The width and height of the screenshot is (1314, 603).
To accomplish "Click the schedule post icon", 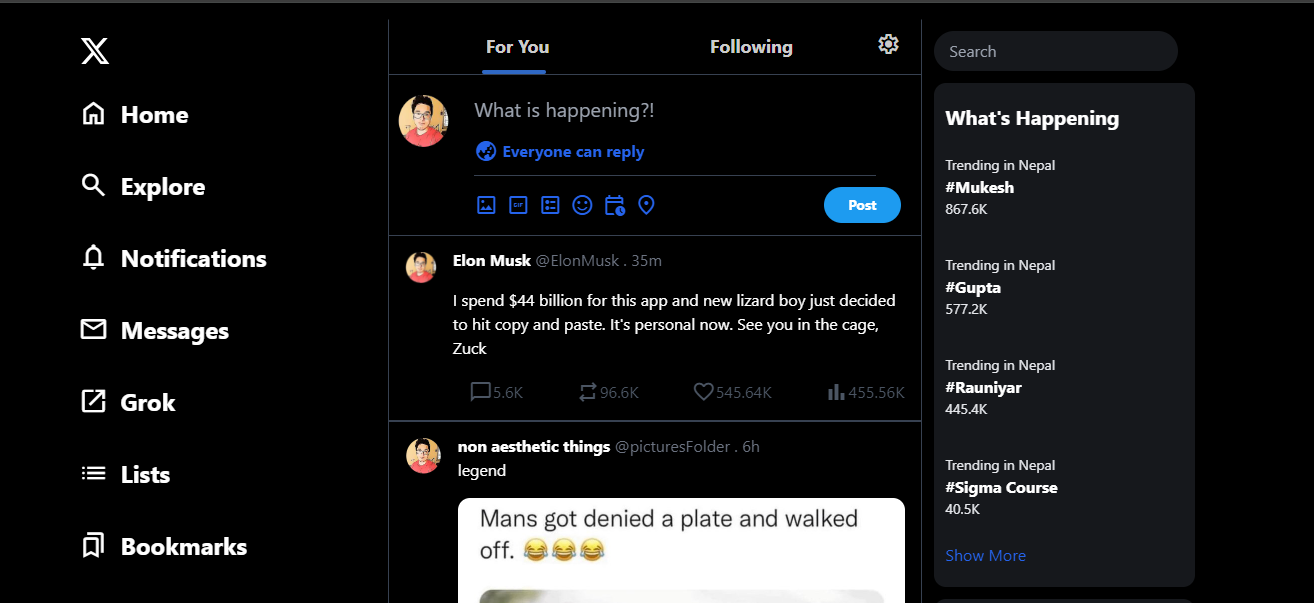I will (614, 204).
